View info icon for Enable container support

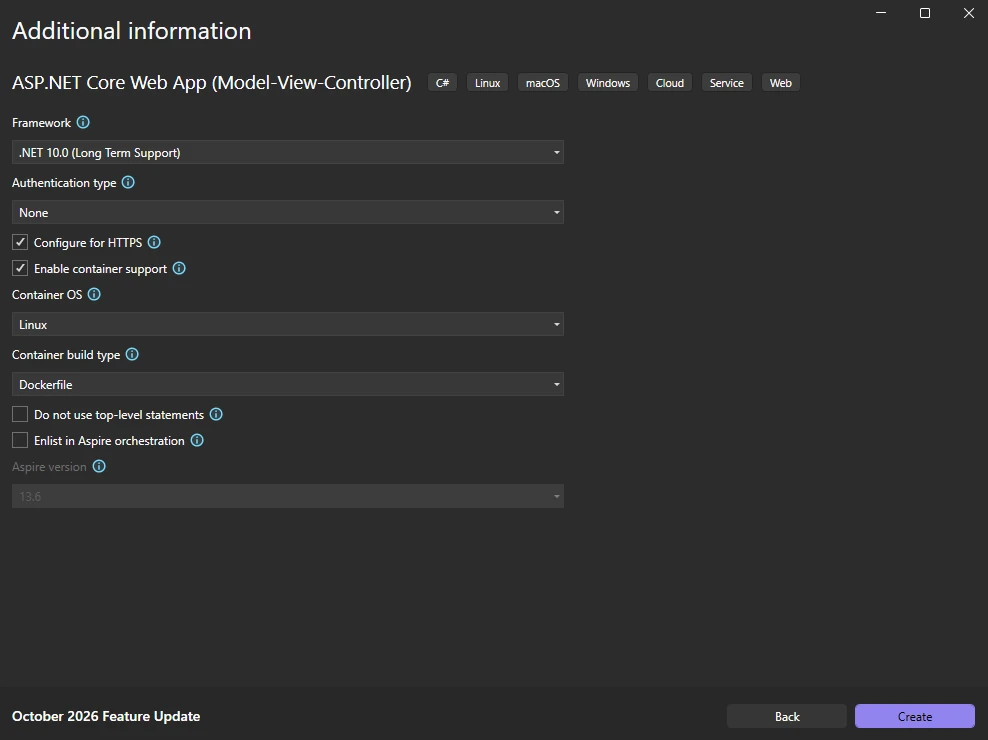pyautogui.click(x=179, y=269)
